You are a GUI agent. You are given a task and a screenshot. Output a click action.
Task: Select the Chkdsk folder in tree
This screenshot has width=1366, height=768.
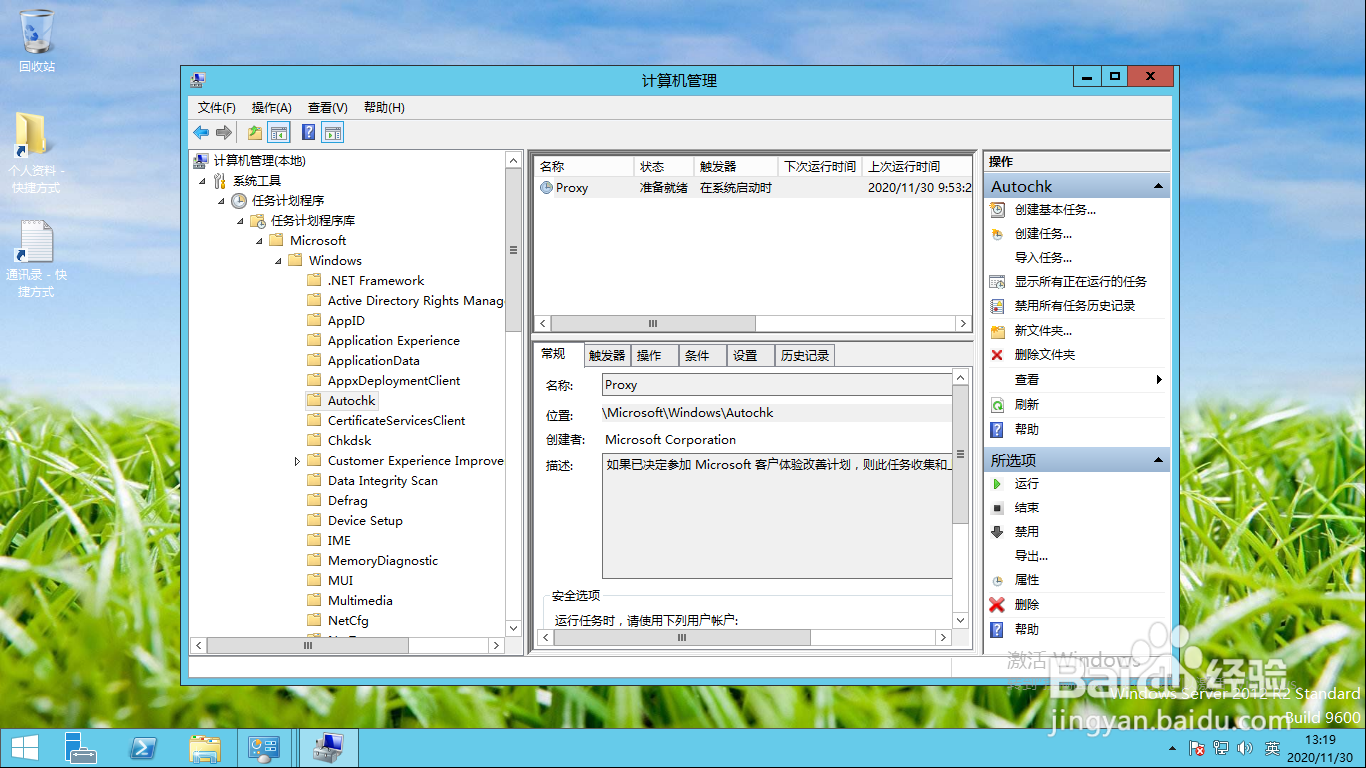click(349, 440)
